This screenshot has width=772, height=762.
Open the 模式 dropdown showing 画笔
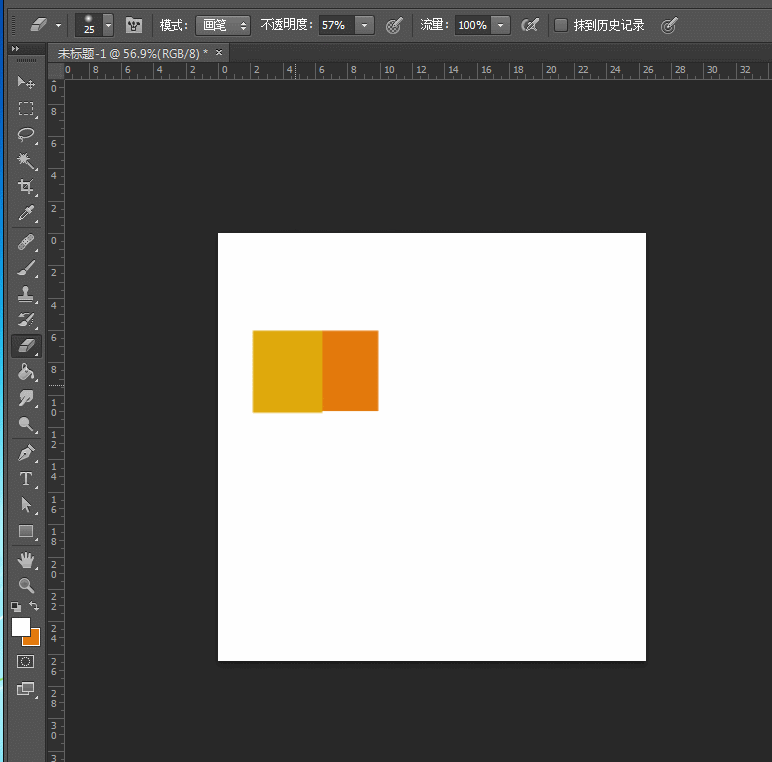pos(223,25)
